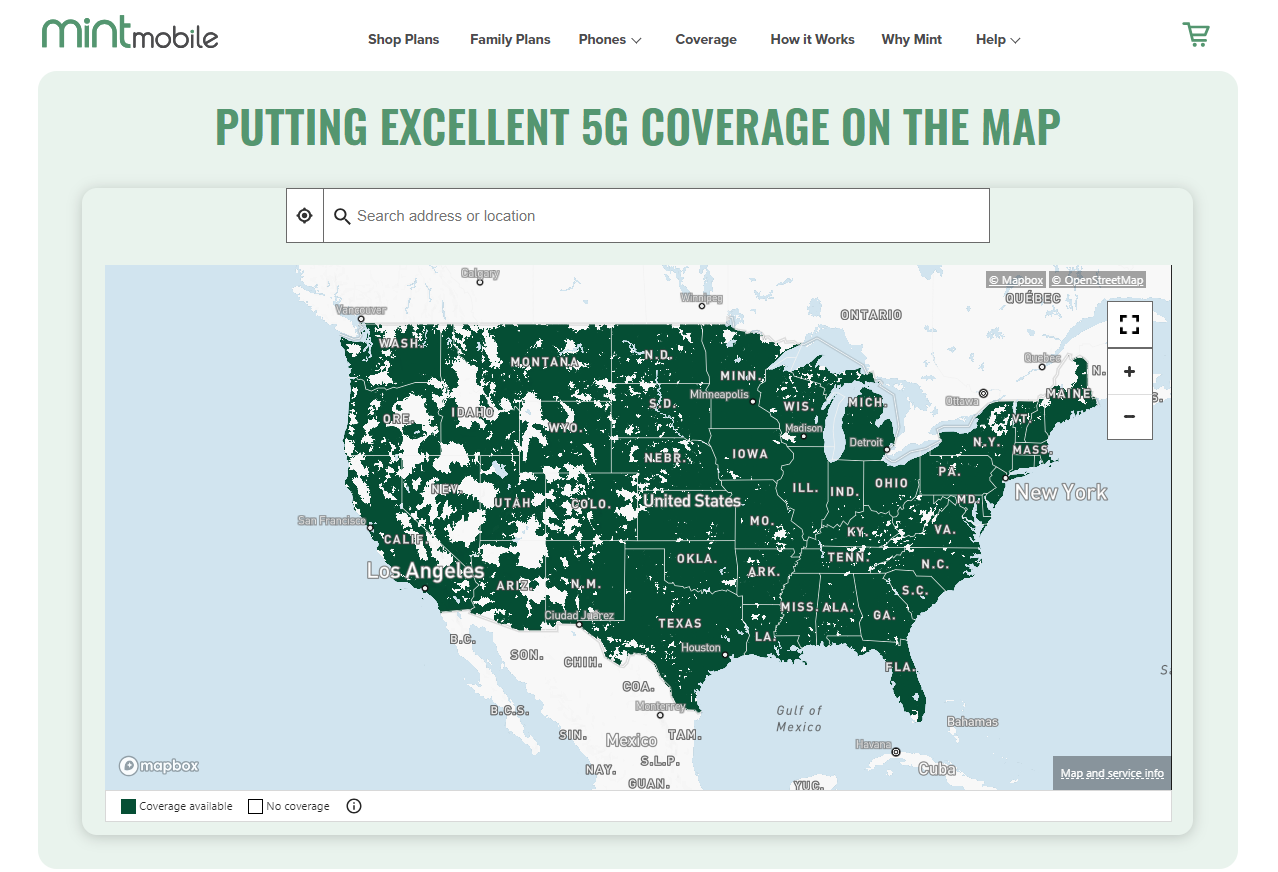The height and width of the screenshot is (872, 1278).
Task: Click the Mapbox logo on the map
Action: coord(157,765)
